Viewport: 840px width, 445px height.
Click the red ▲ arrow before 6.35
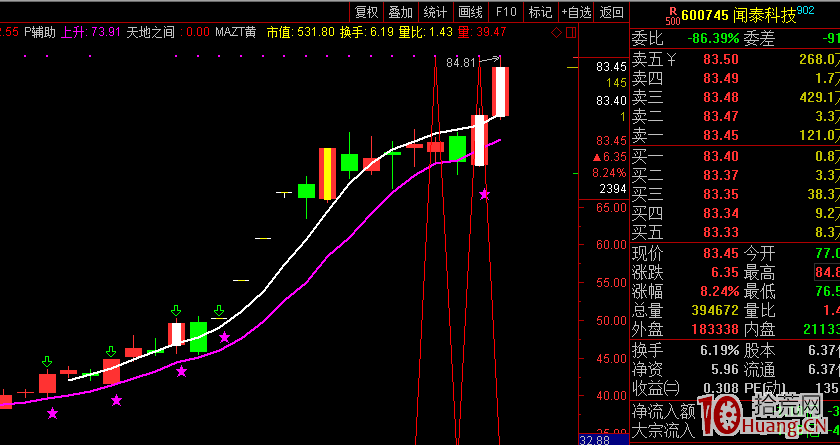click(x=596, y=157)
